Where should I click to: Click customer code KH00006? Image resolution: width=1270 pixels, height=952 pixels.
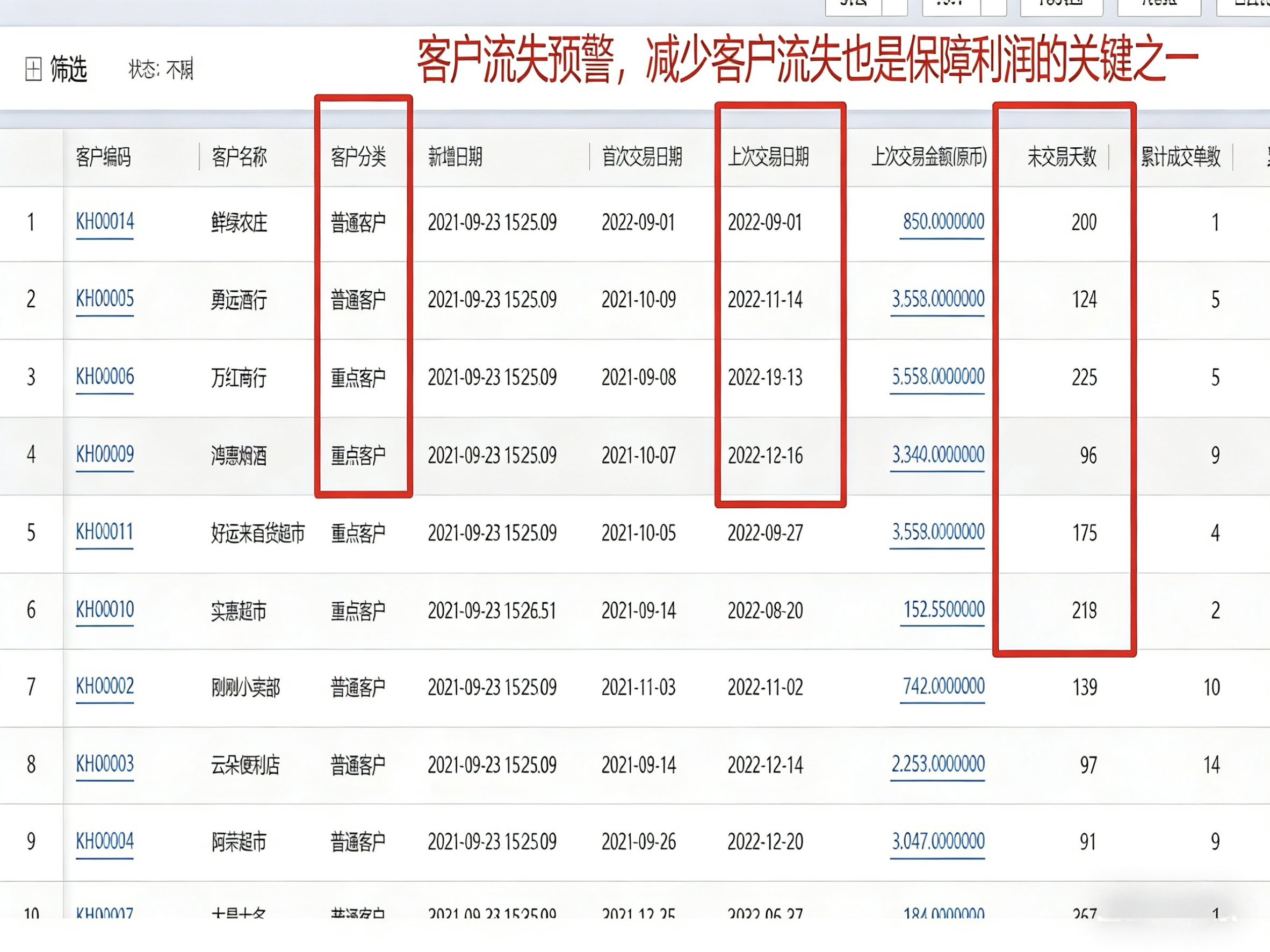click(x=105, y=377)
